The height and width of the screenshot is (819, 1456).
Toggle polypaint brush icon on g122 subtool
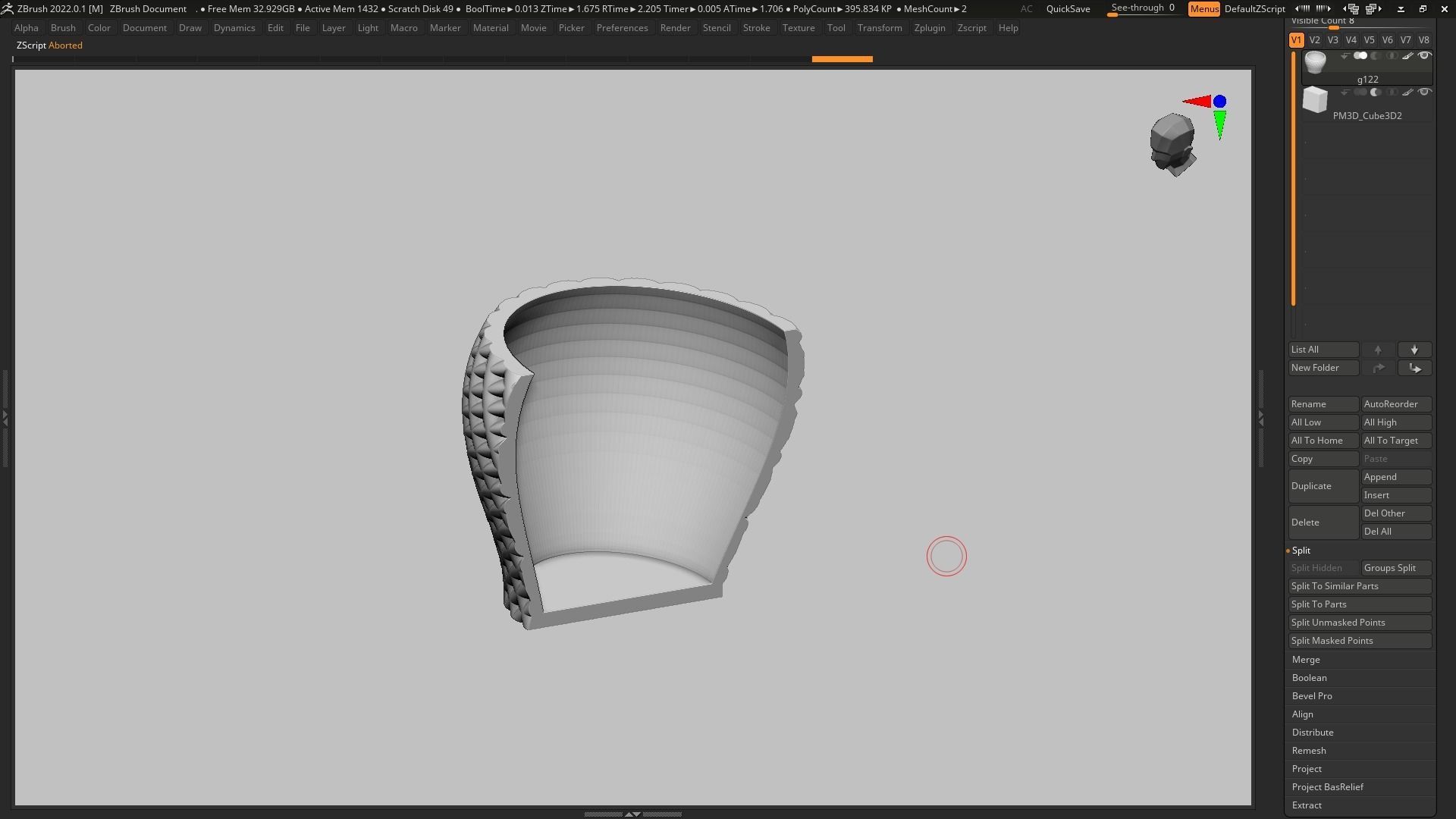[x=1407, y=56]
